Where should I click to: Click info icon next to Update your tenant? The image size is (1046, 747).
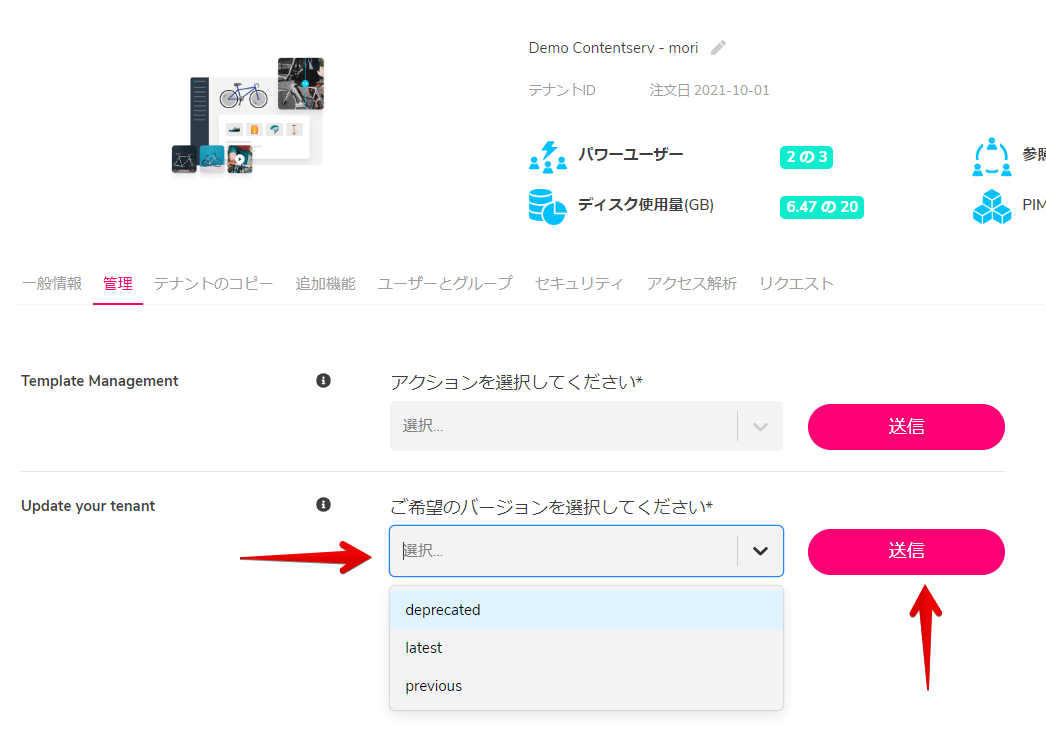[x=323, y=505]
